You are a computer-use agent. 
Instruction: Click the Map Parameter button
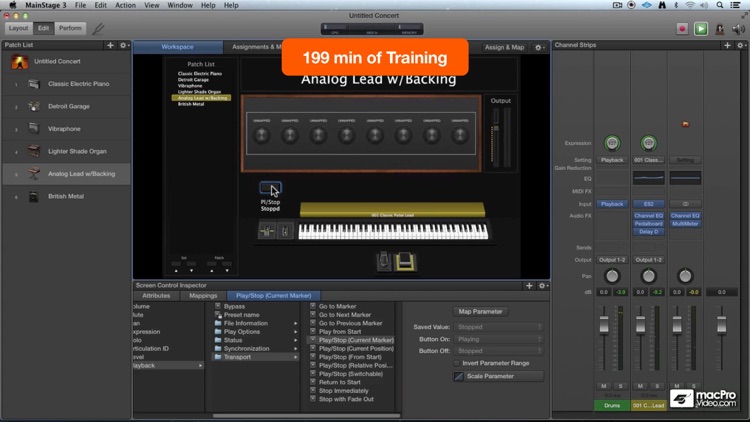pos(480,311)
